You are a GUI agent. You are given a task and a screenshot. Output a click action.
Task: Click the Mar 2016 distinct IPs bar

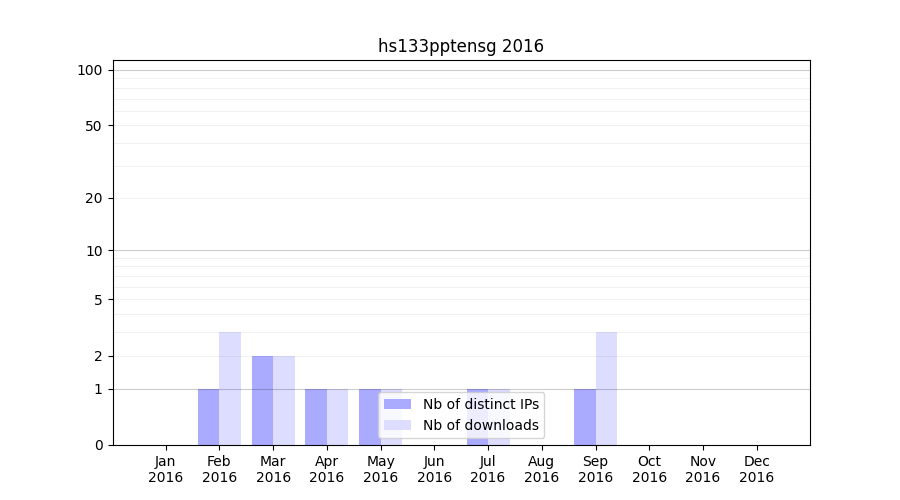[x=262, y=400]
